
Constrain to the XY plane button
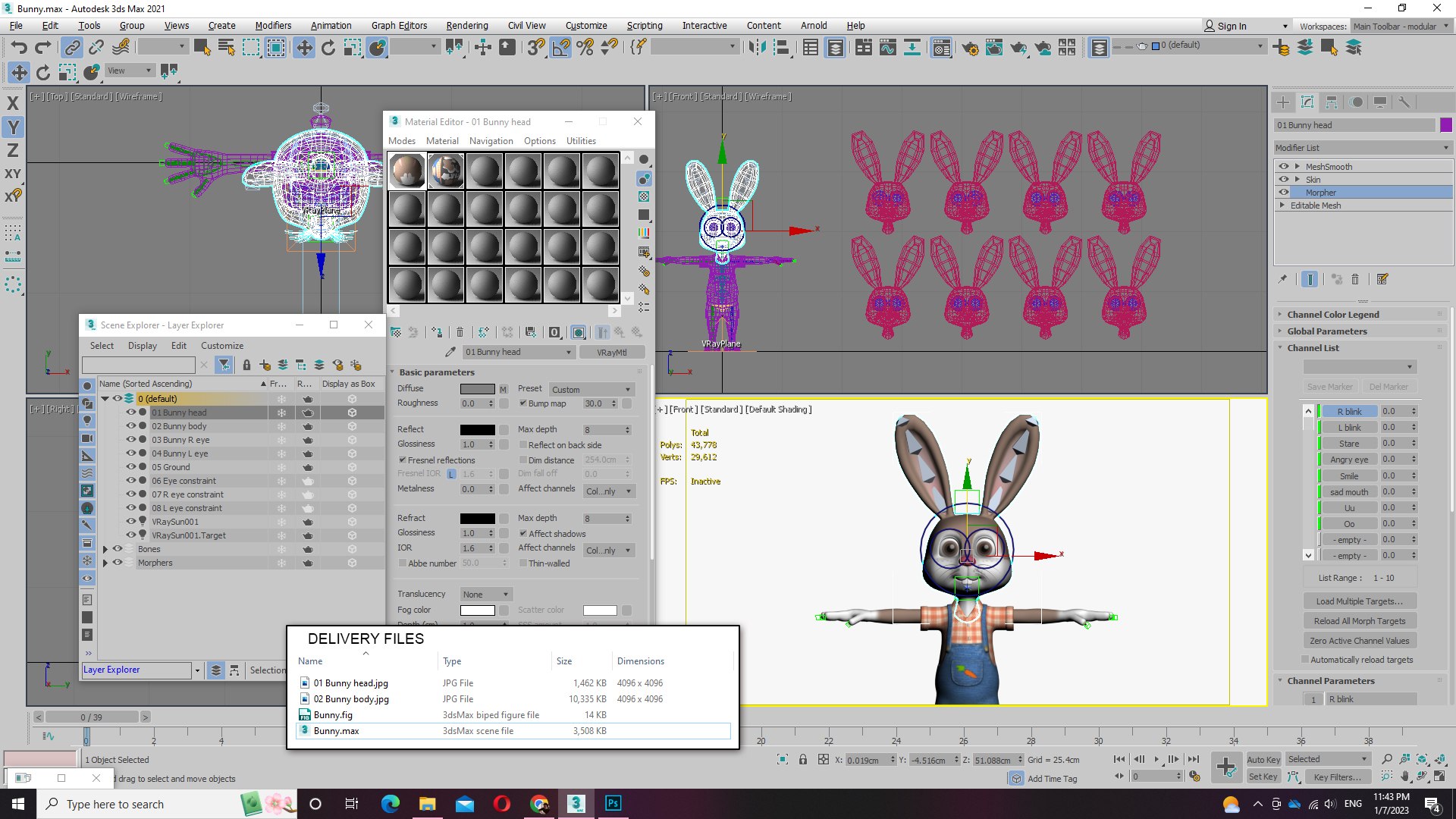13,174
